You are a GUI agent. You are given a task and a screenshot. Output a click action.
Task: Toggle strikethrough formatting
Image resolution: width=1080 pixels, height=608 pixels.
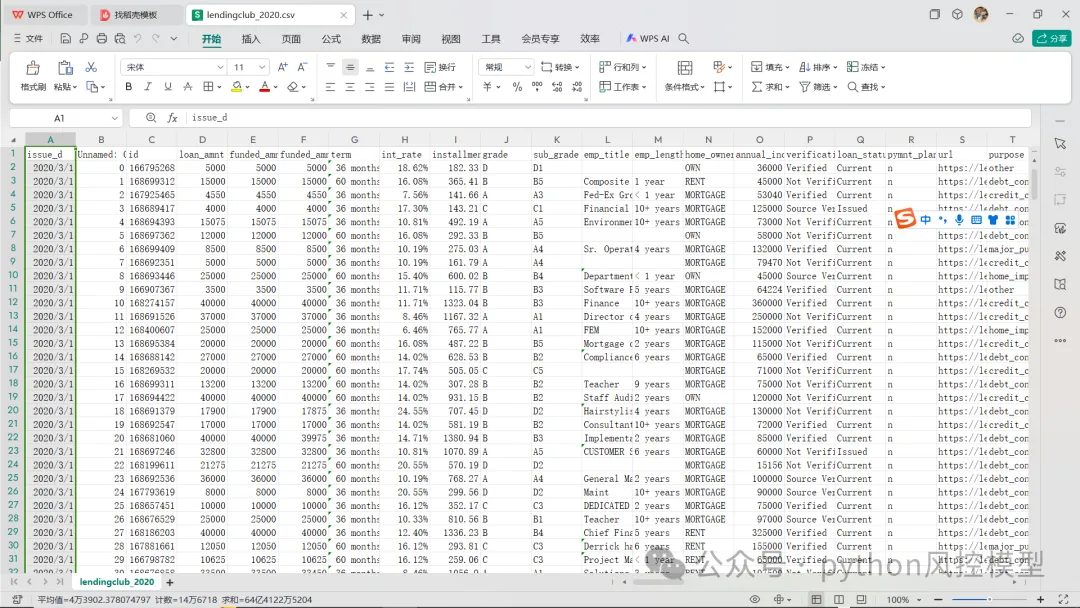tap(187, 87)
